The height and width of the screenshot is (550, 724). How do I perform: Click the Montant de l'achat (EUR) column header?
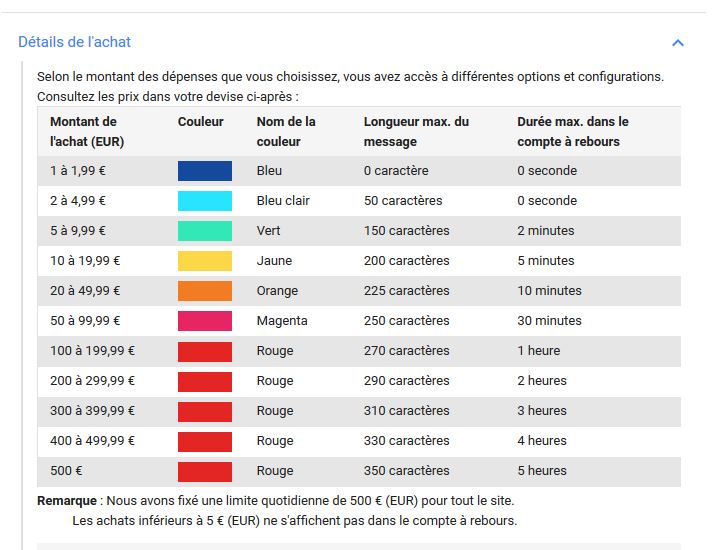click(x=87, y=132)
